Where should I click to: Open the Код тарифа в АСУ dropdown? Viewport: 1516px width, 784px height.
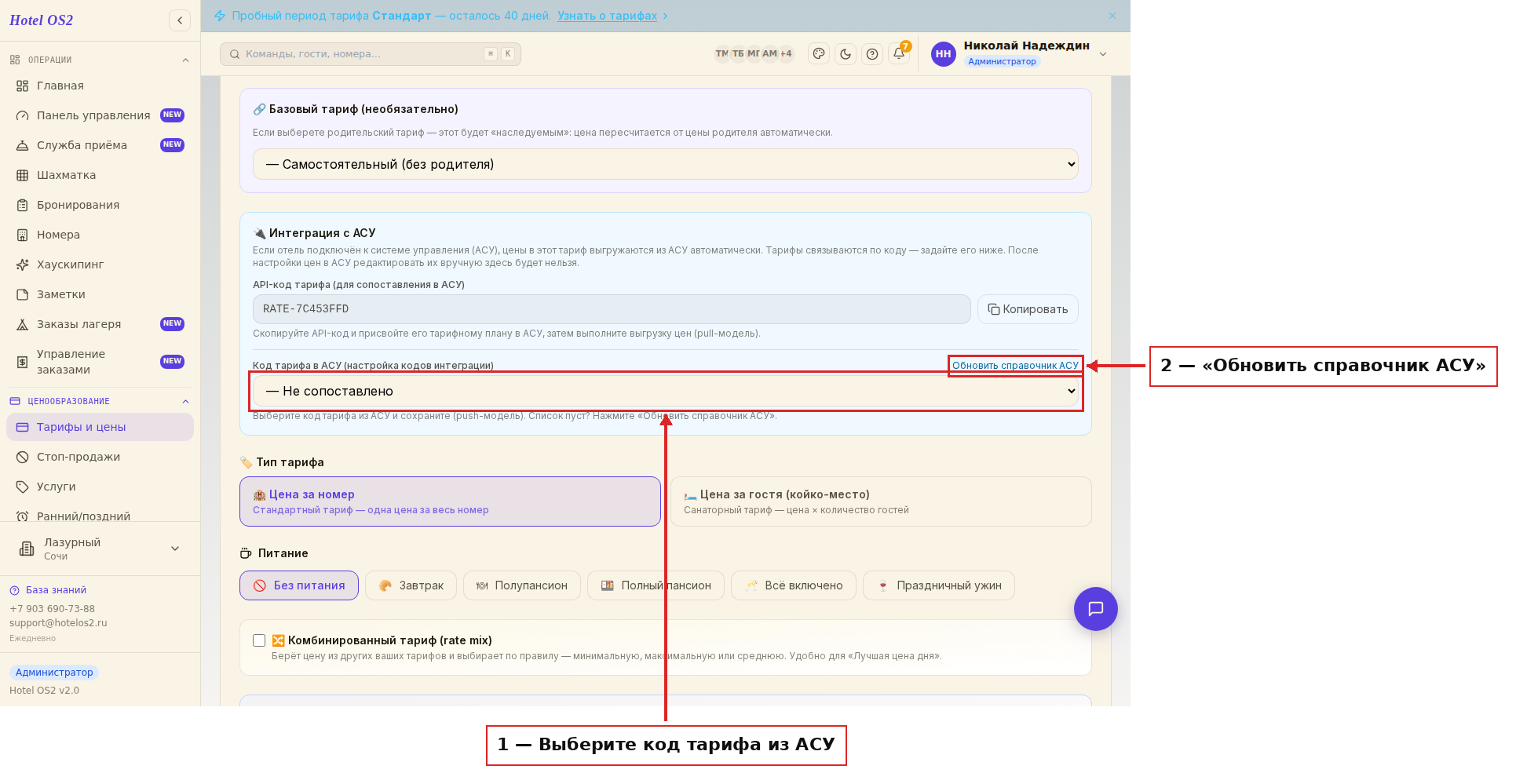tap(665, 391)
